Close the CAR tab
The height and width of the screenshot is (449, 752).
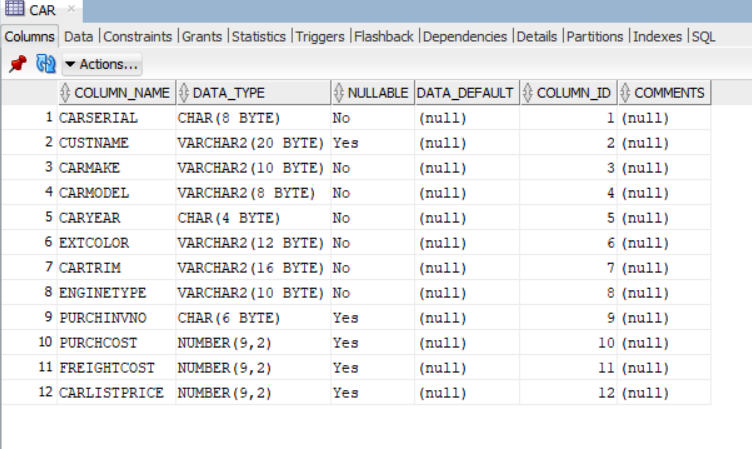pyautogui.click(x=71, y=9)
